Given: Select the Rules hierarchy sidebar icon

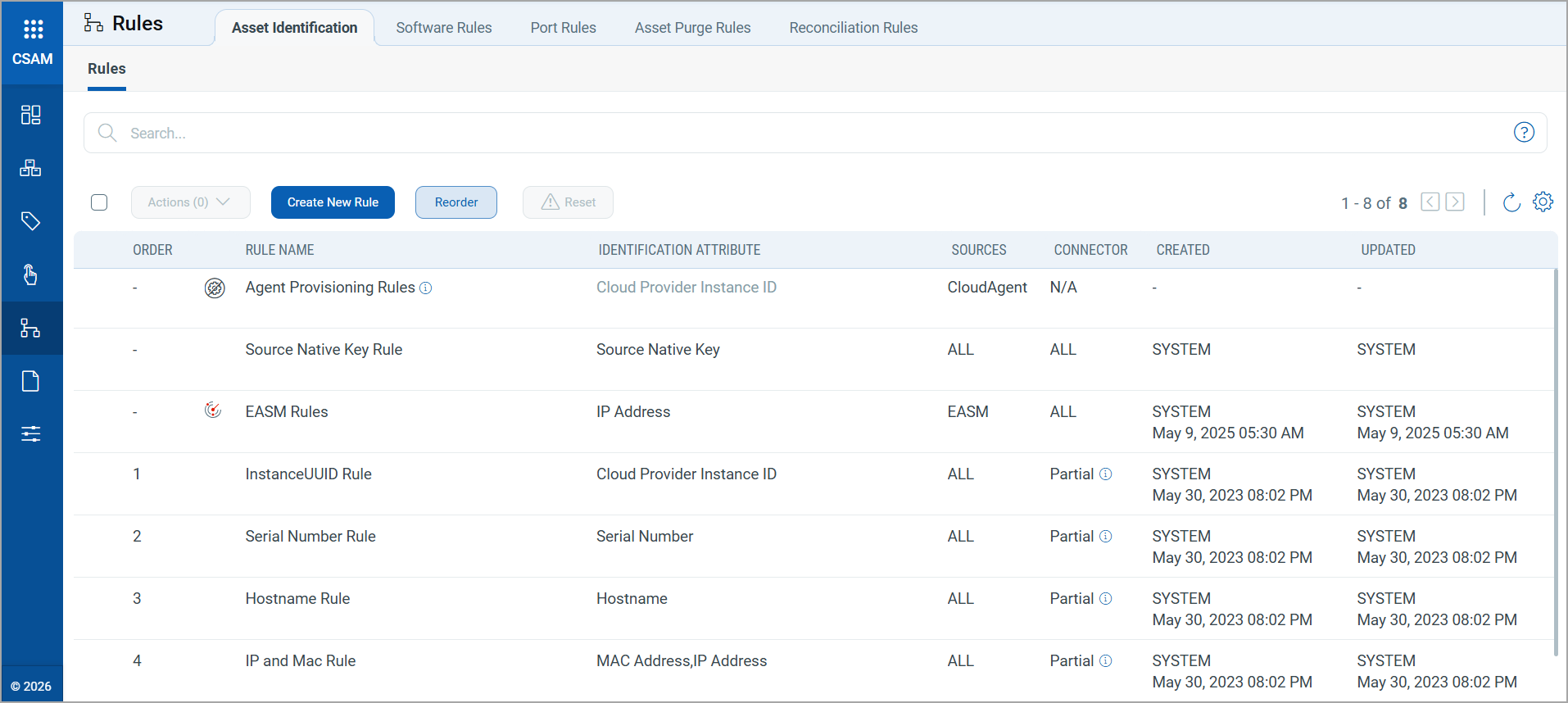Looking at the screenshot, I should (x=31, y=328).
